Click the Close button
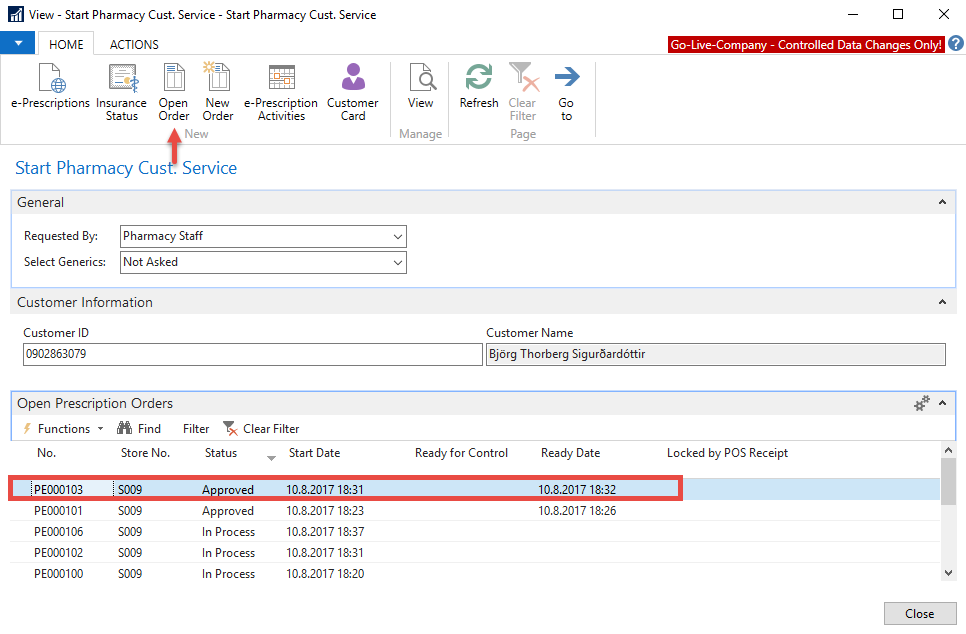This screenshot has height=634, width=966. pyautogui.click(x=919, y=614)
